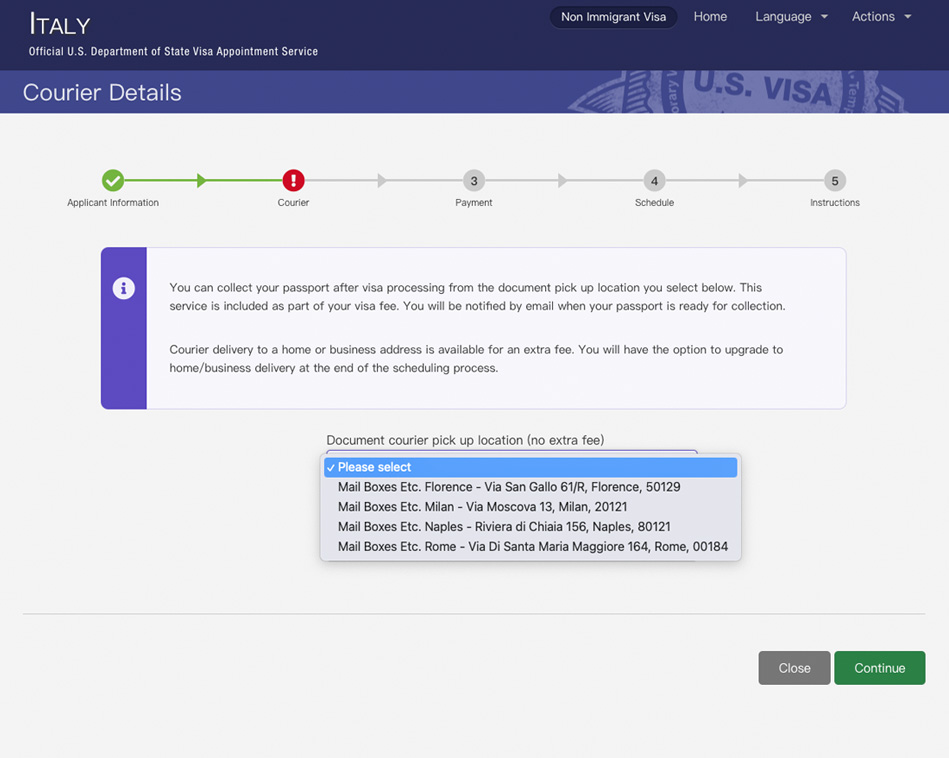Select Mail Boxes Etc. Rome pickup location
This screenshot has height=758, width=949.
coord(530,547)
